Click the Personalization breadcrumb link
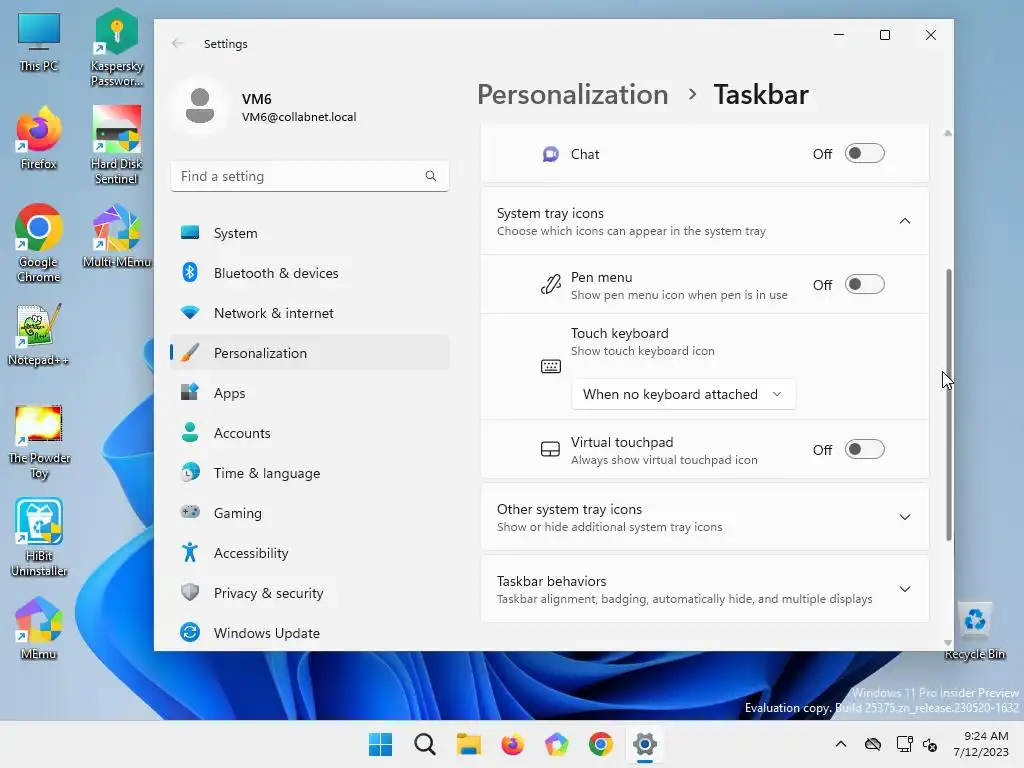The image size is (1024, 768). pos(573,95)
